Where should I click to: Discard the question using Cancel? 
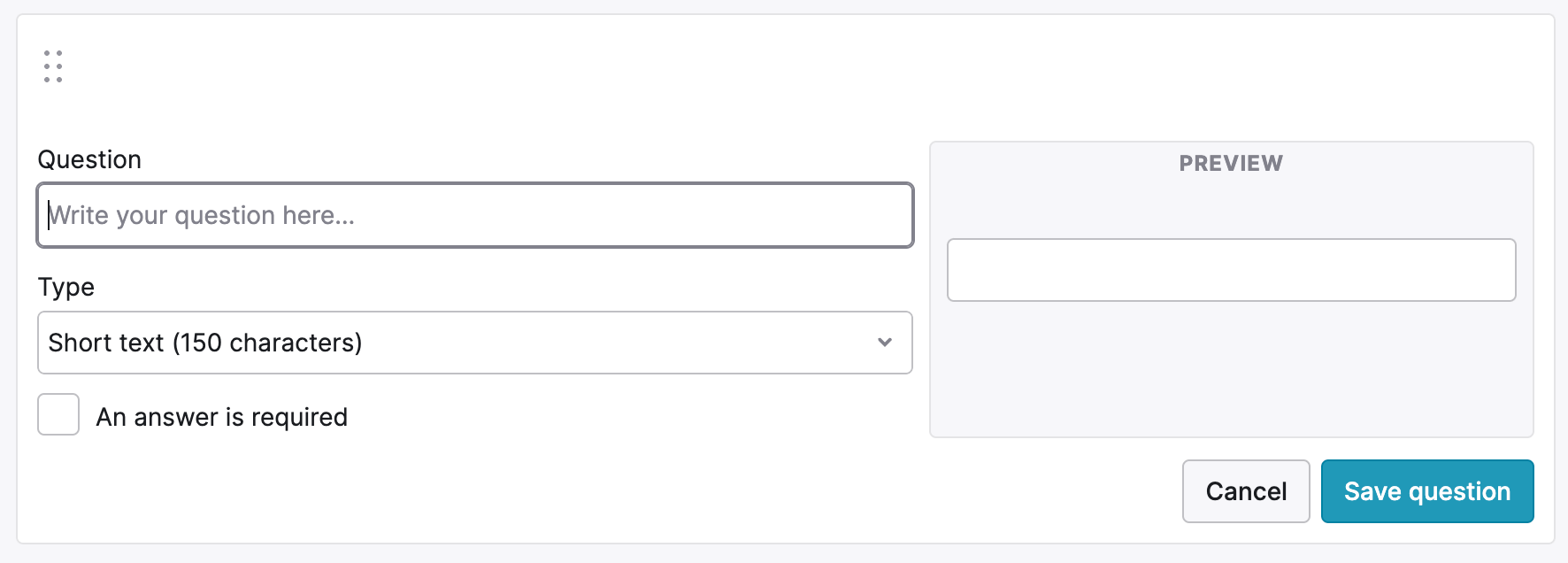(x=1245, y=491)
